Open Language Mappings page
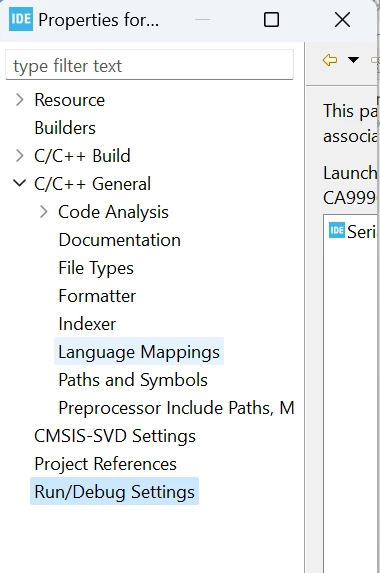 [139, 352]
